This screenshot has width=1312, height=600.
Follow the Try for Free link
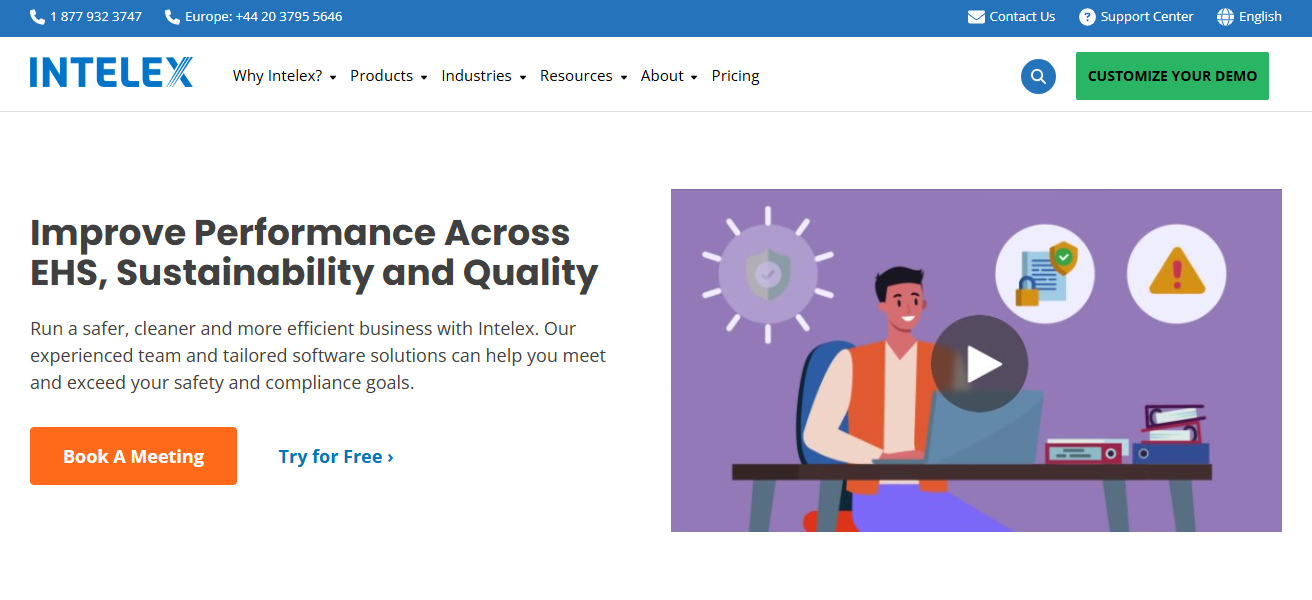click(336, 457)
